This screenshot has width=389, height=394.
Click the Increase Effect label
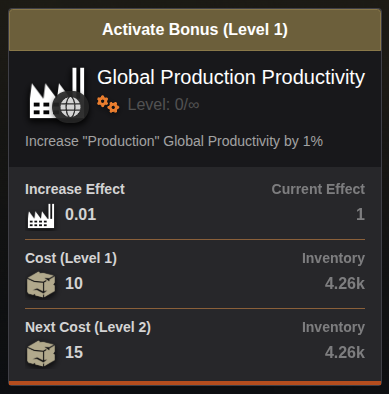coord(75,189)
